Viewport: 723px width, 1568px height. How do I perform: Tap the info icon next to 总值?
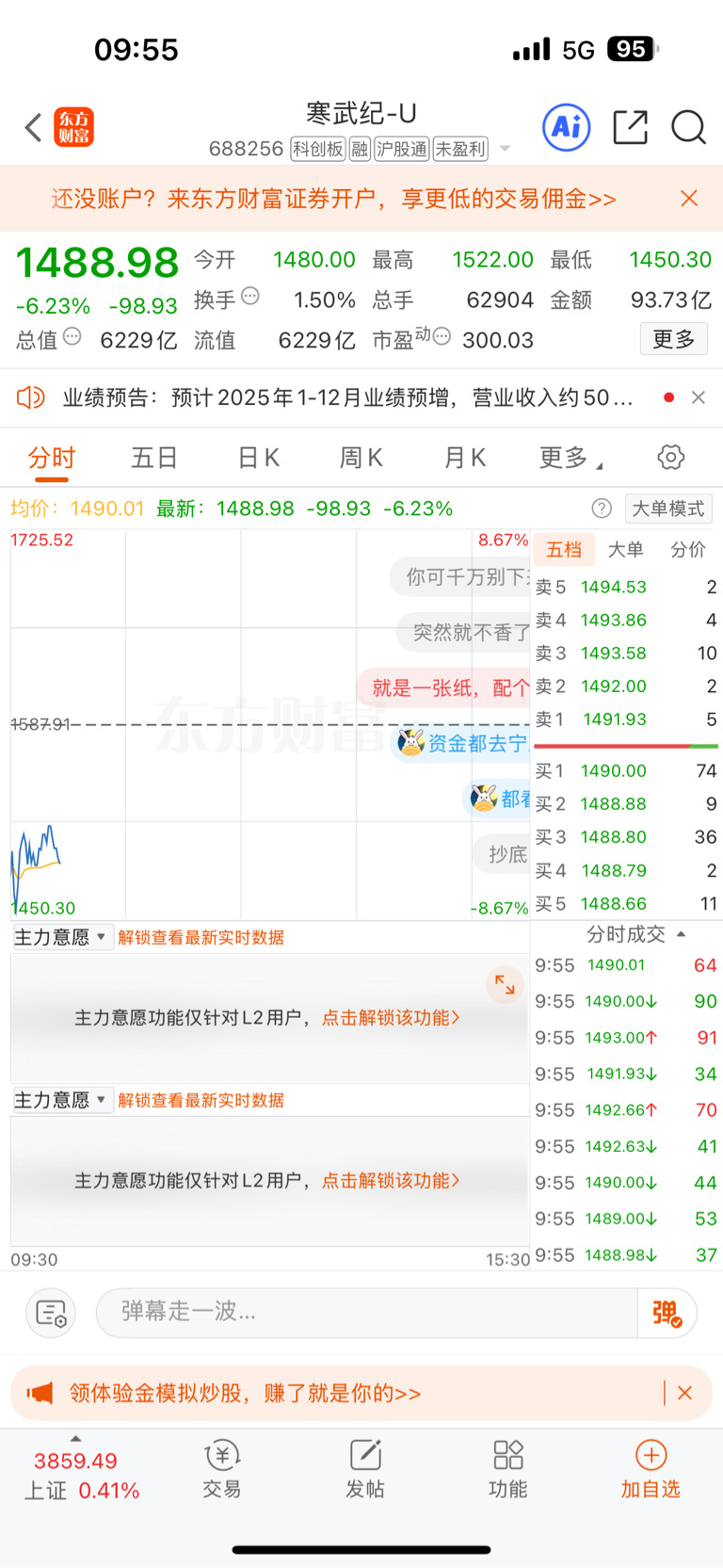72,336
